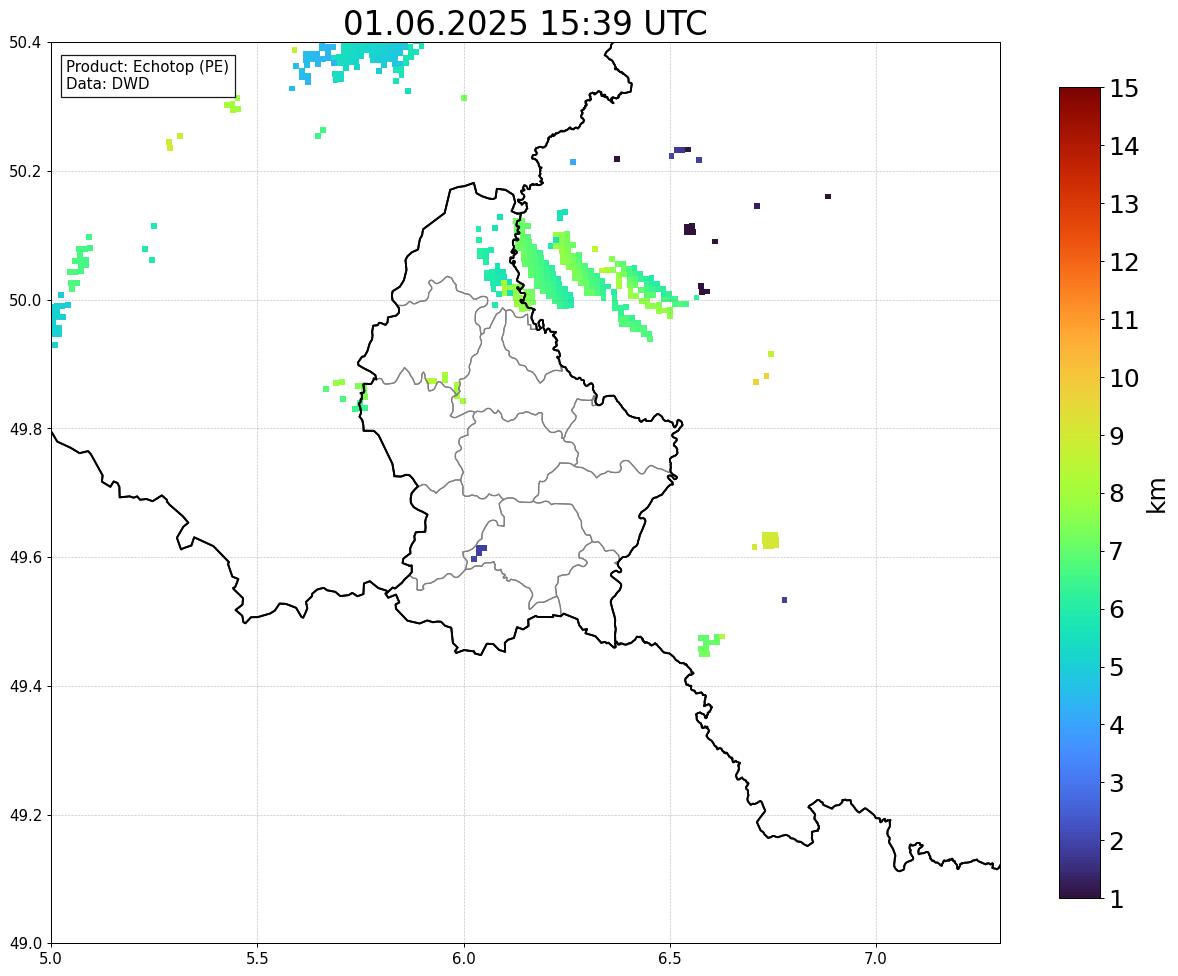Select colorbar tick label "4"
The width and height of the screenshot is (1178, 976).
pos(1116,725)
